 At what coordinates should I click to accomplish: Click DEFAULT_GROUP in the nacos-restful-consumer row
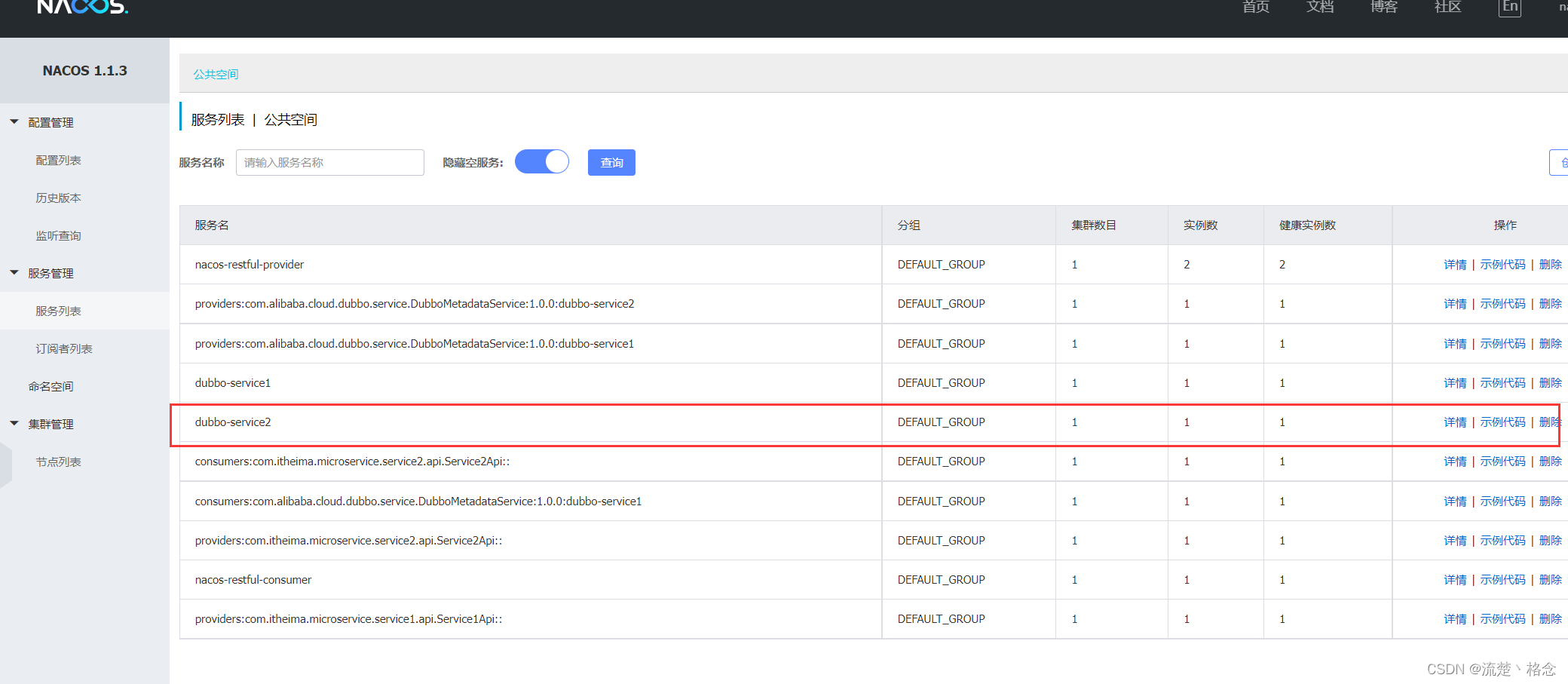pos(942,580)
